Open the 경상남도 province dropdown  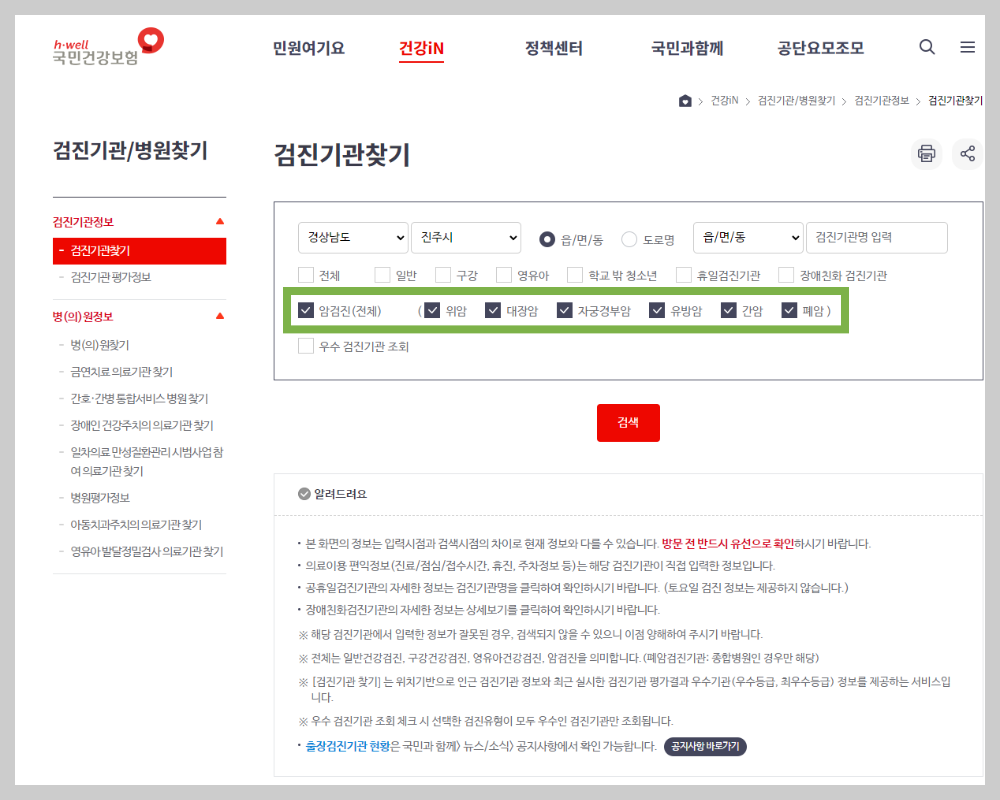coord(353,238)
